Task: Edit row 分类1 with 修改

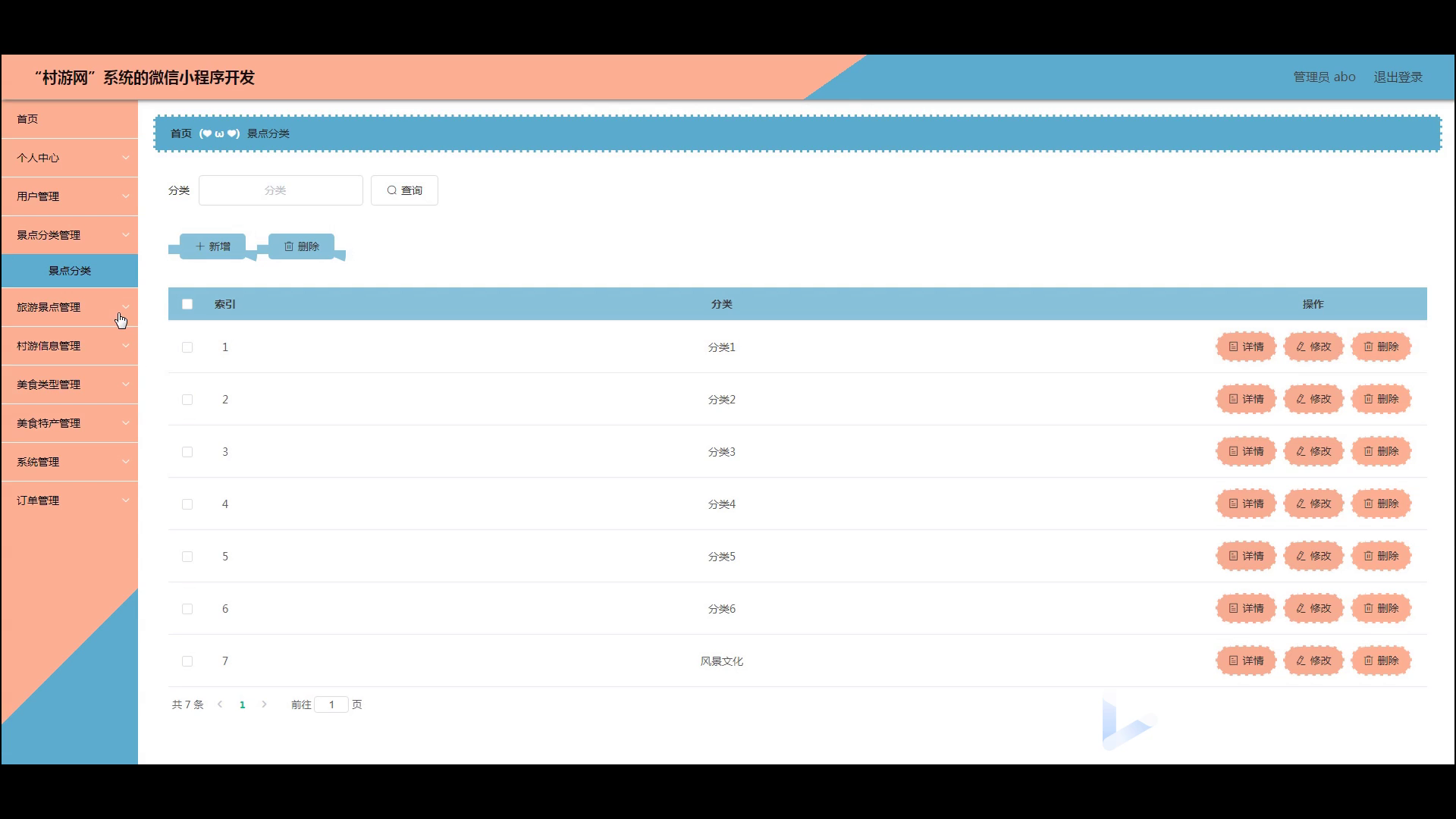Action: [x=1313, y=347]
